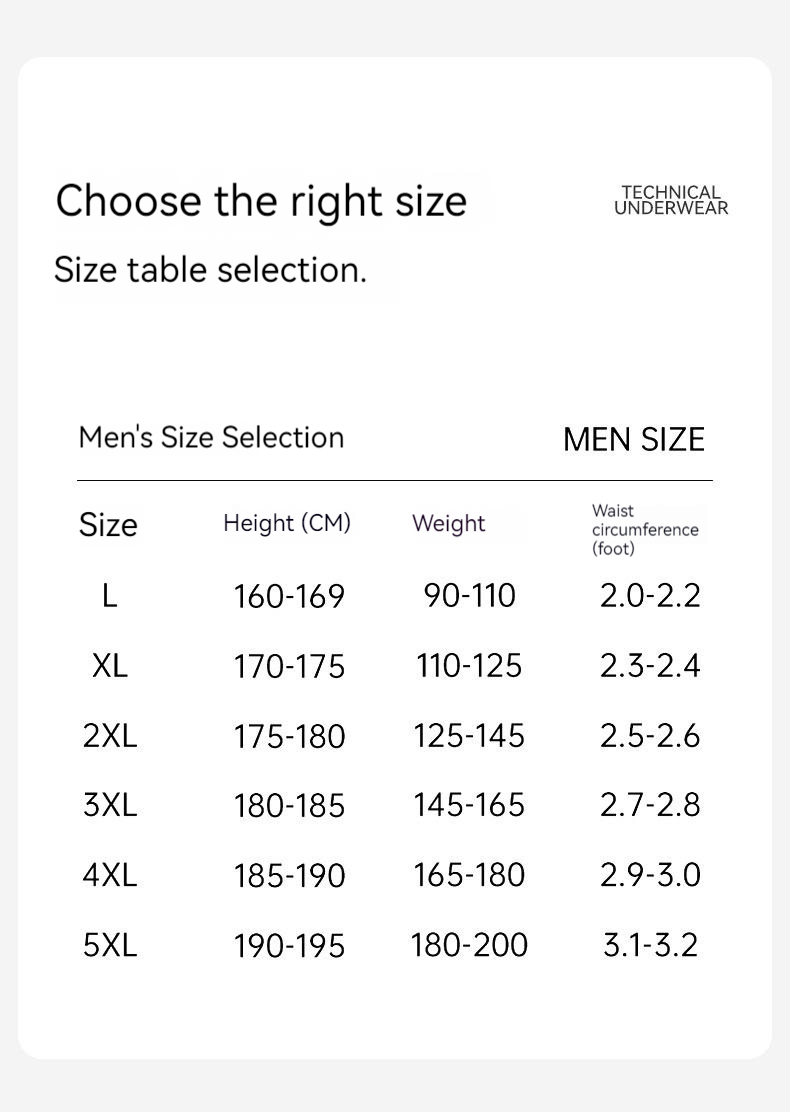Click the Weight column header
The image size is (790, 1112).
449,524
